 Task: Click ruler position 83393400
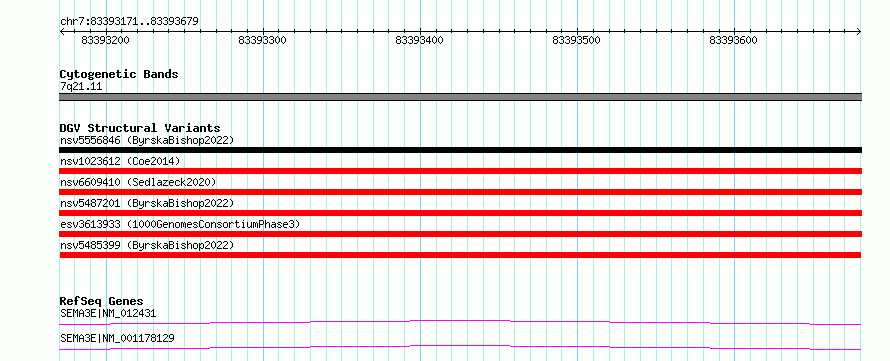point(420,40)
